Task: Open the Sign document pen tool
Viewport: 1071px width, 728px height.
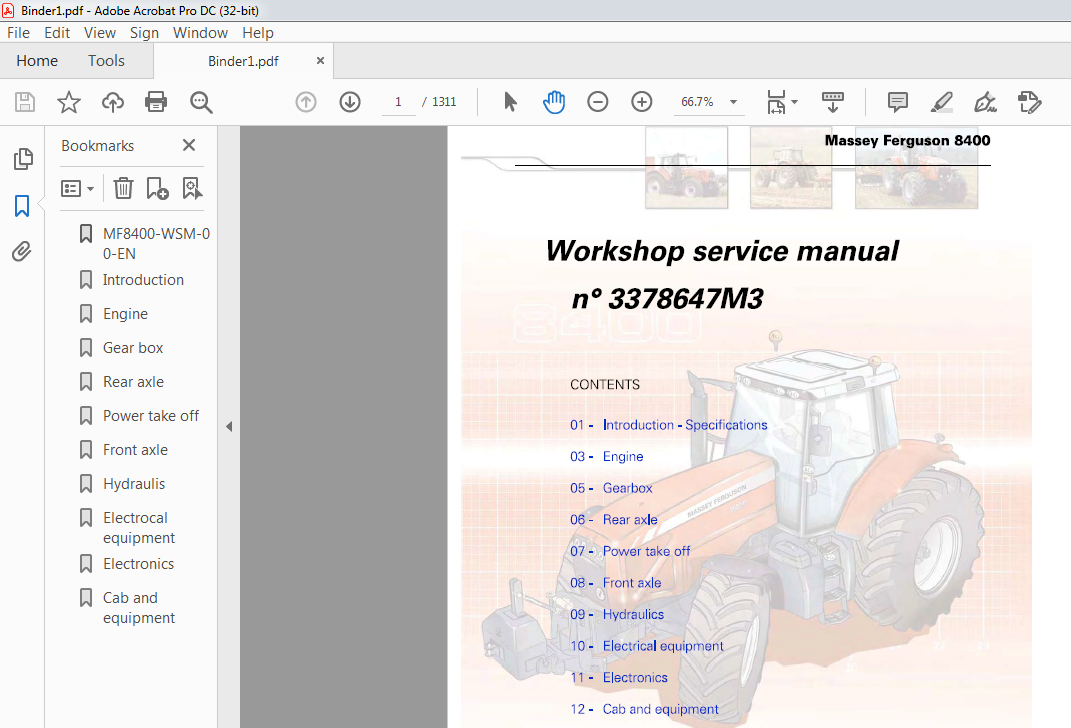Action: point(985,102)
